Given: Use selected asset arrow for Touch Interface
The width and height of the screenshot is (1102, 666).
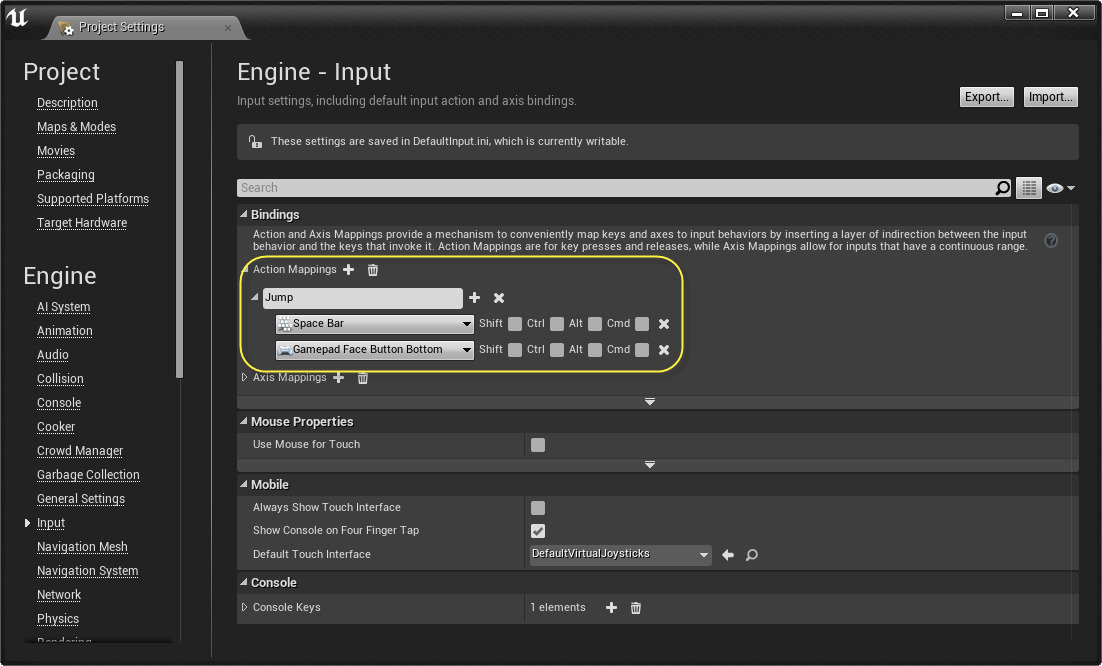Looking at the screenshot, I should point(728,555).
